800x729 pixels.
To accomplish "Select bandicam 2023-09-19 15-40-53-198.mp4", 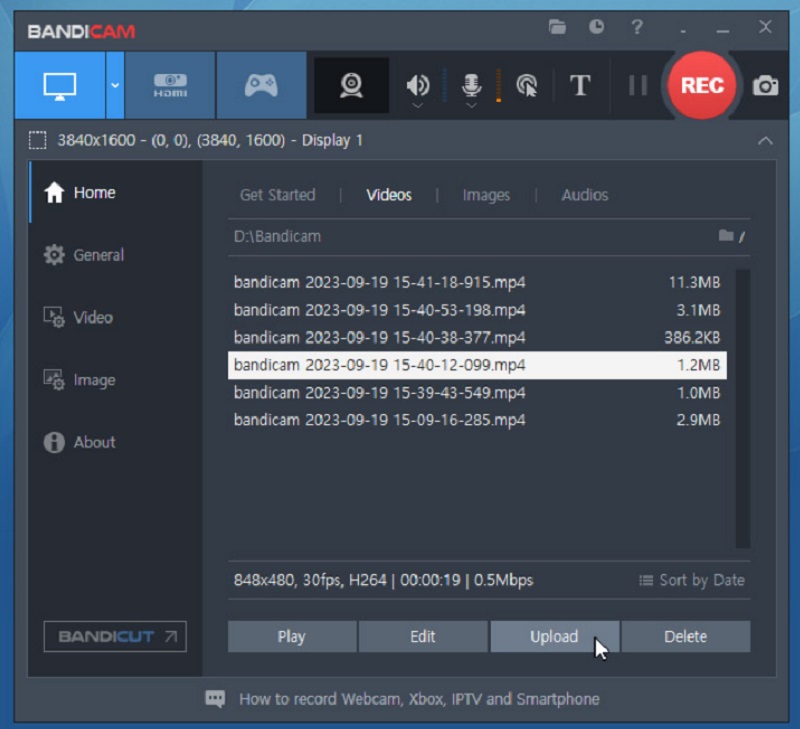I will pyautogui.click(x=477, y=310).
